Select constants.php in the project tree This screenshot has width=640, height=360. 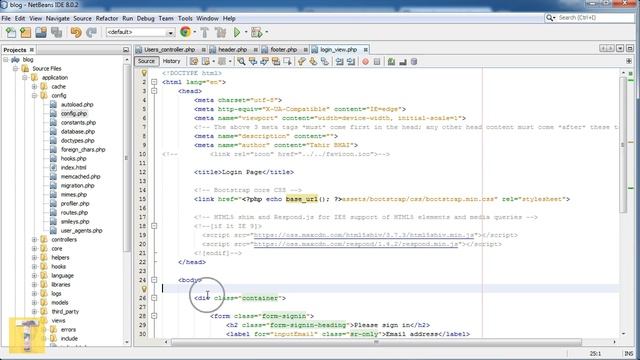[x=78, y=122]
